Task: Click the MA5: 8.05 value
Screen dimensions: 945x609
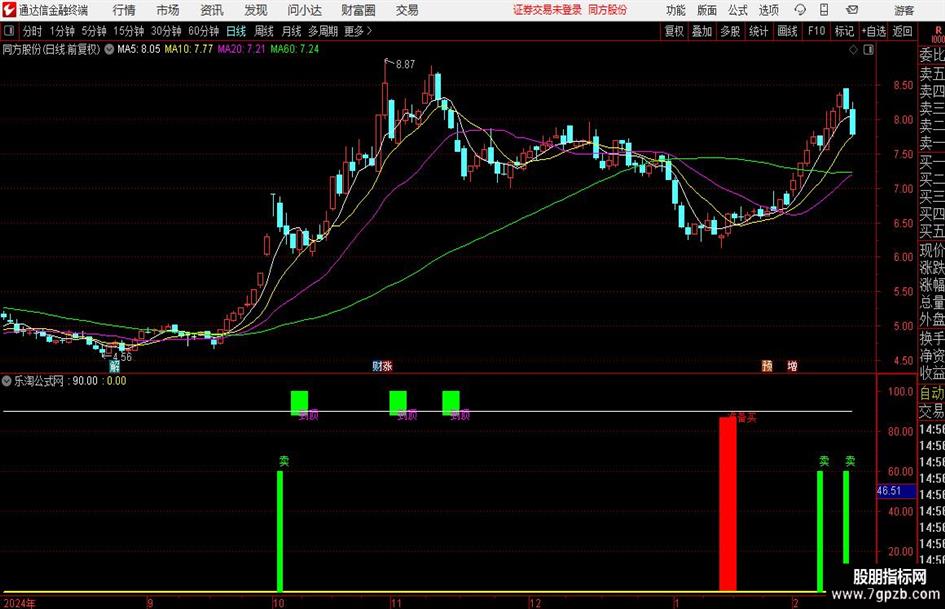Action: (139, 49)
